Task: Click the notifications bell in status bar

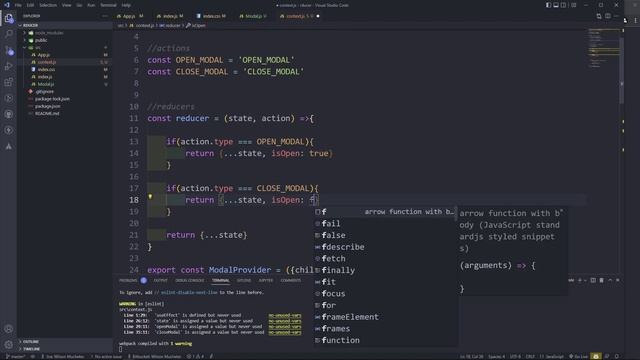Action: [x=617, y=356]
